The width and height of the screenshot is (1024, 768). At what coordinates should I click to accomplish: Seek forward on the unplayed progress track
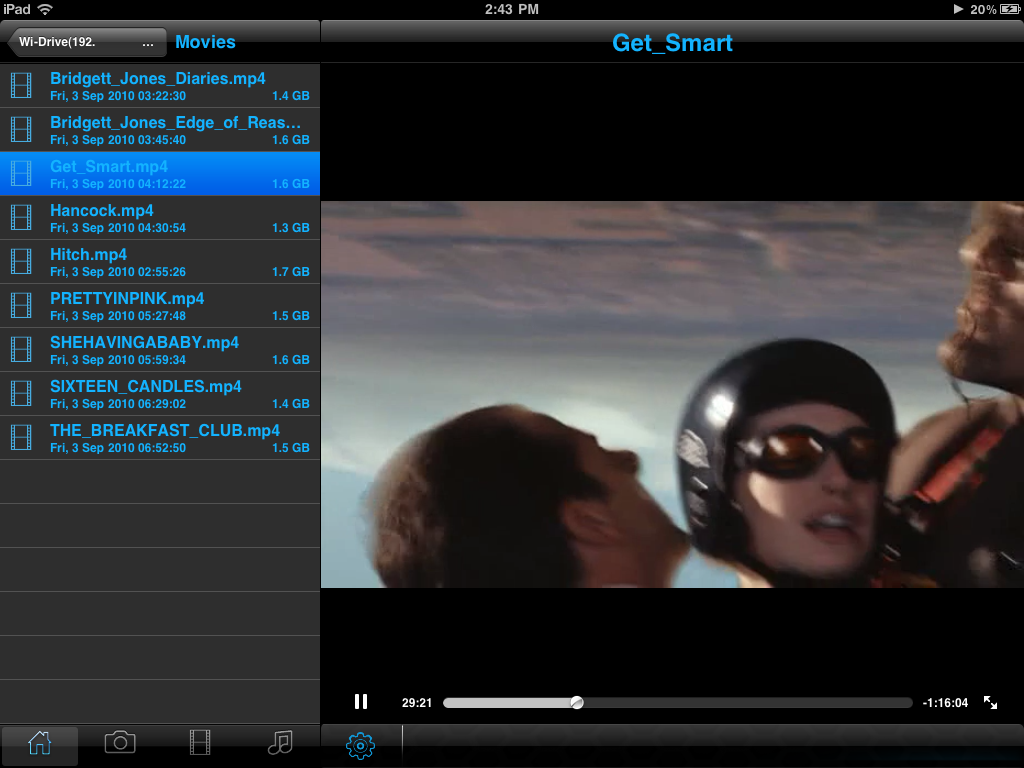[x=748, y=703]
